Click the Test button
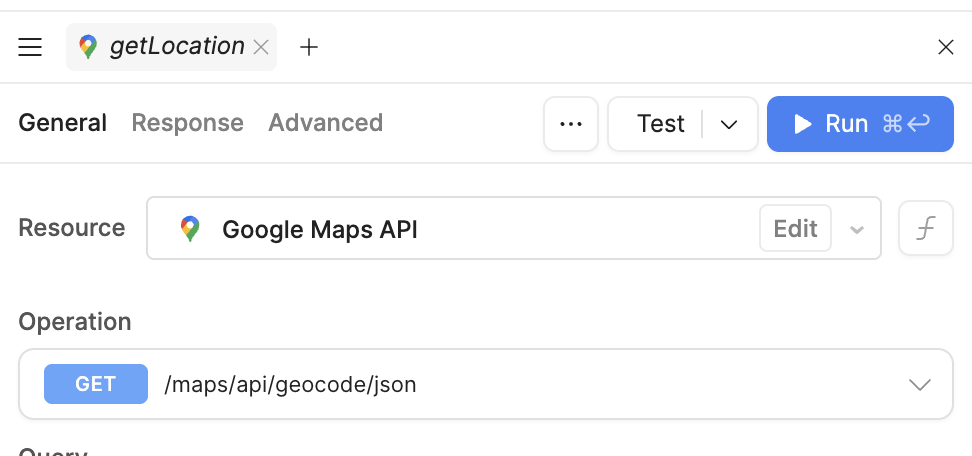The width and height of the screenshot is (972, 456). 660,124
